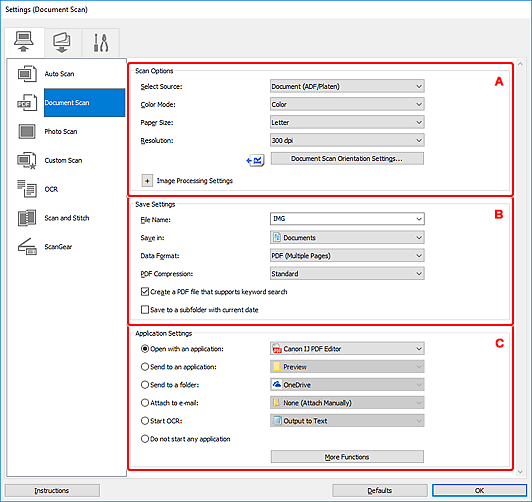The image size is (532, 502).
Task: Check Save to a subfolder with current date
Action: (145, 309)
